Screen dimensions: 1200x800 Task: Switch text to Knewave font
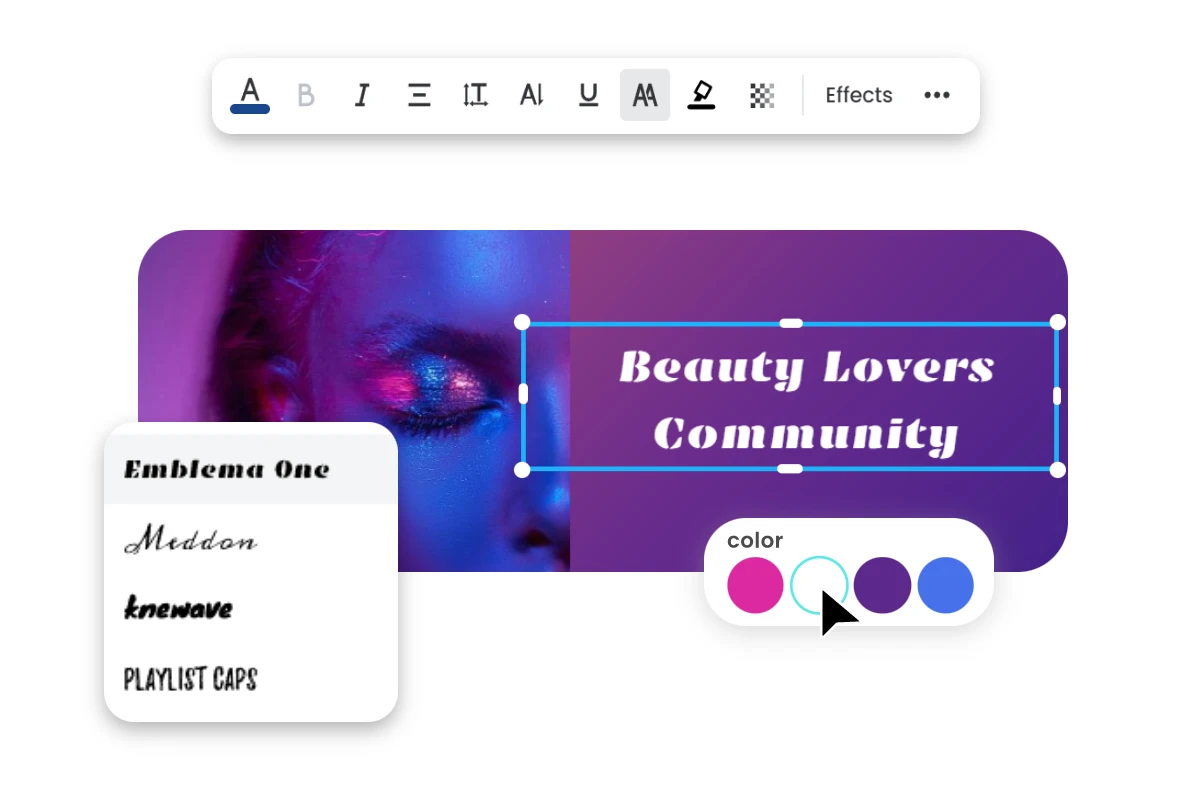click(x=177, y=608)
